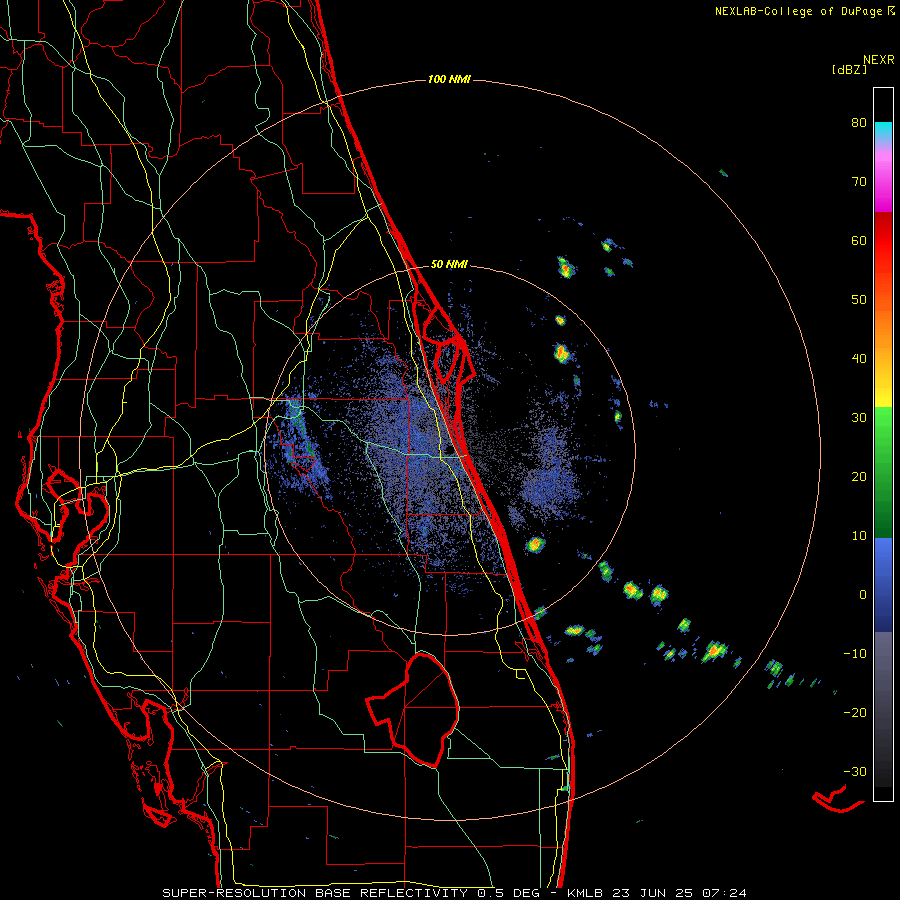The width and height of the screenshot is (900, 900).
Task: Click the NEXR label above color scale
Action: 878,60
